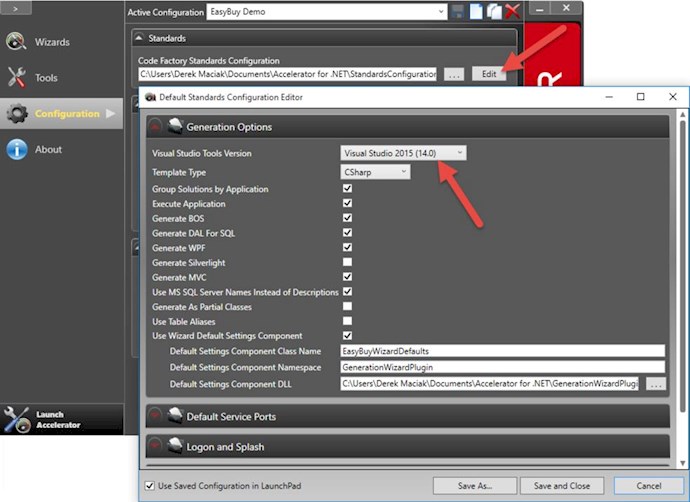Click Code Factory Standards Configuration path field

click(x=287, y=74)
